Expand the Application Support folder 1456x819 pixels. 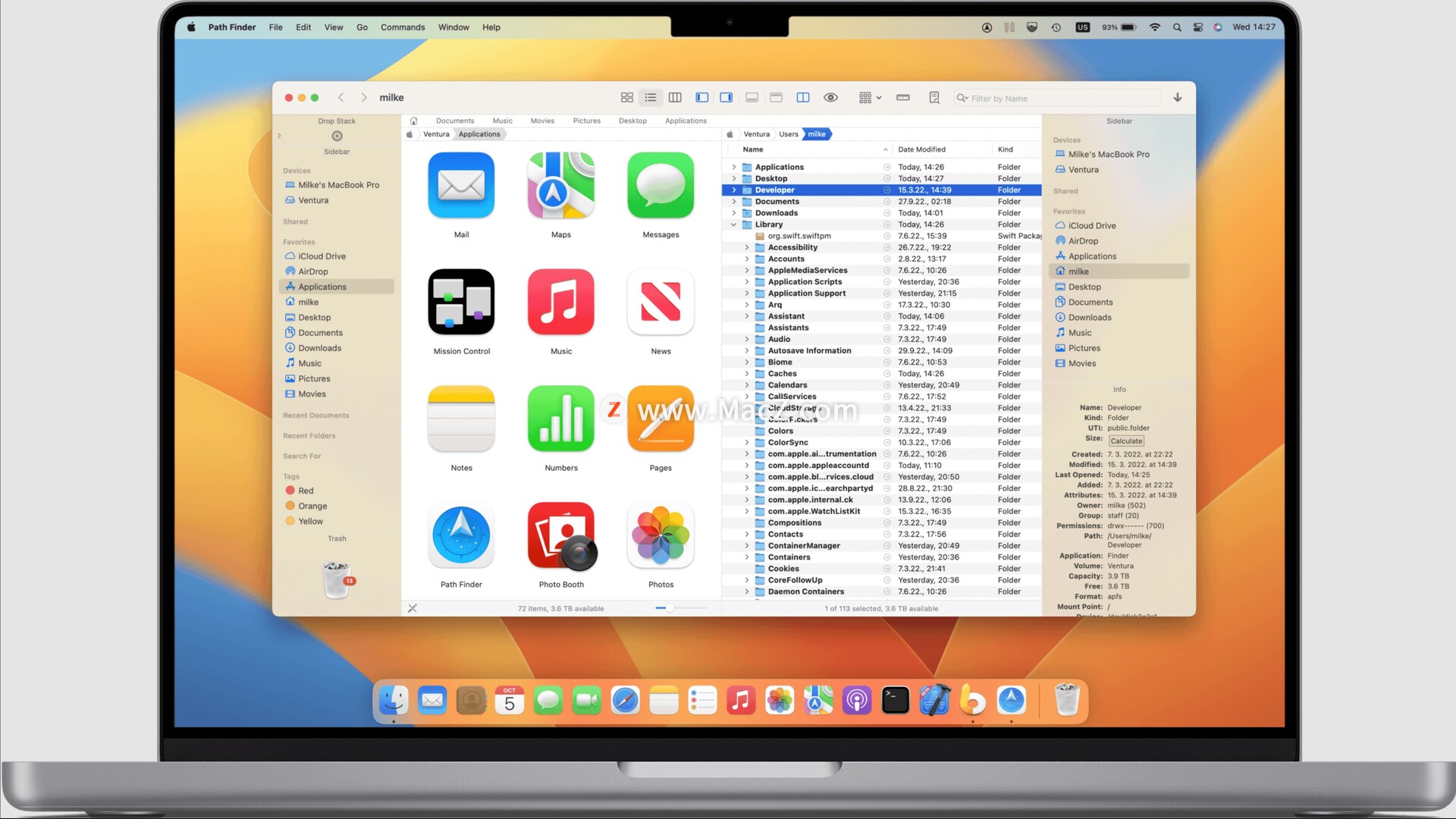coord(746,293)
